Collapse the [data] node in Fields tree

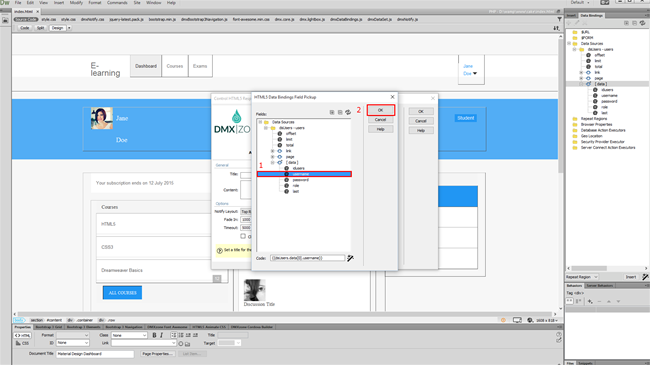pyautogui.click(x=272, y=163)
